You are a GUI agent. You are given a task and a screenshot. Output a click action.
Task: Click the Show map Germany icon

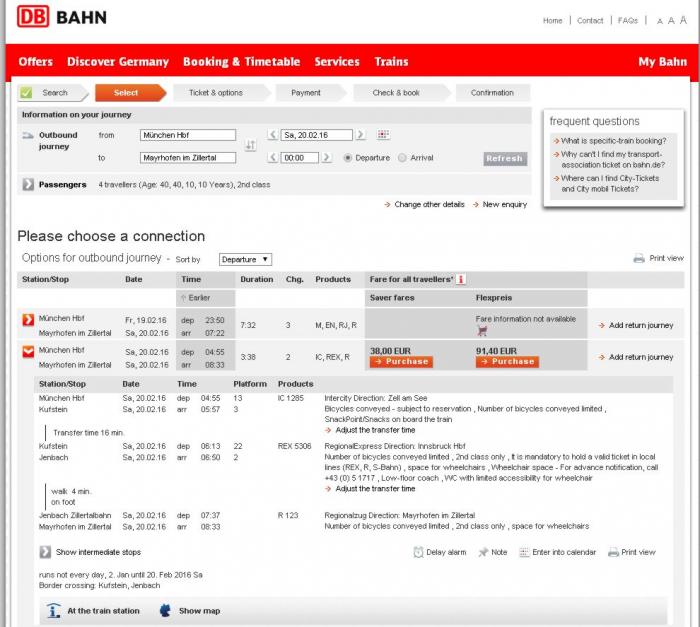tap(165, 610)
